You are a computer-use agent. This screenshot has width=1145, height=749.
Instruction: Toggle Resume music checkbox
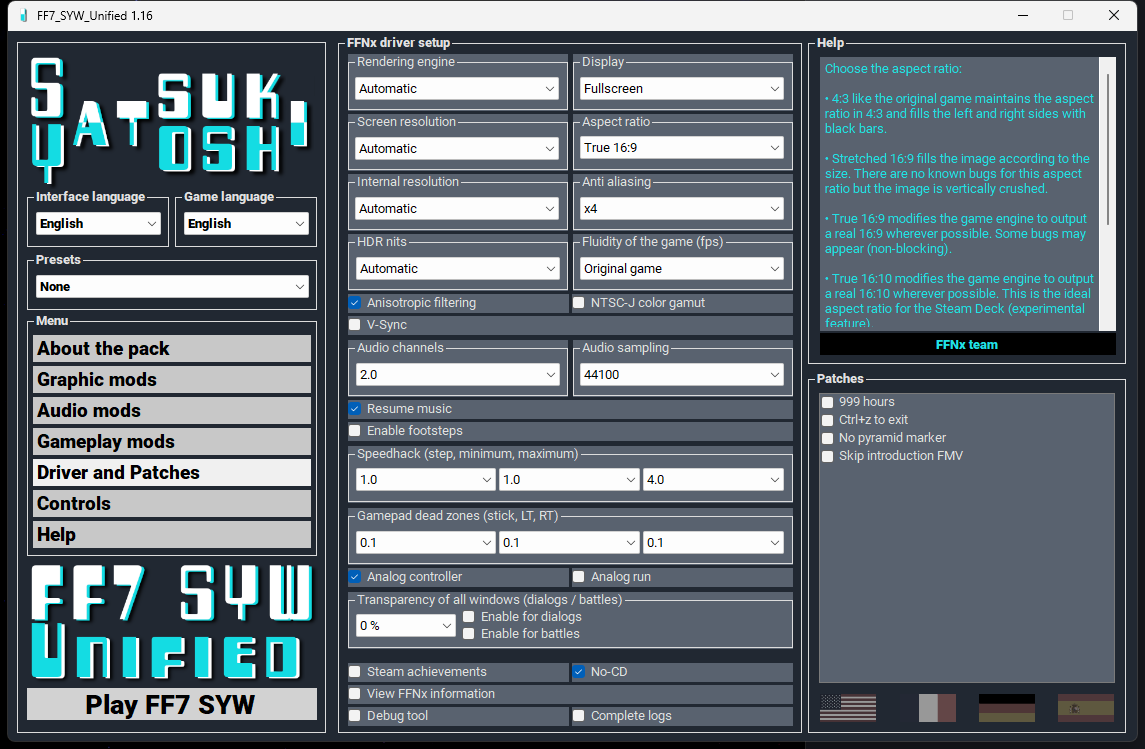355,409
